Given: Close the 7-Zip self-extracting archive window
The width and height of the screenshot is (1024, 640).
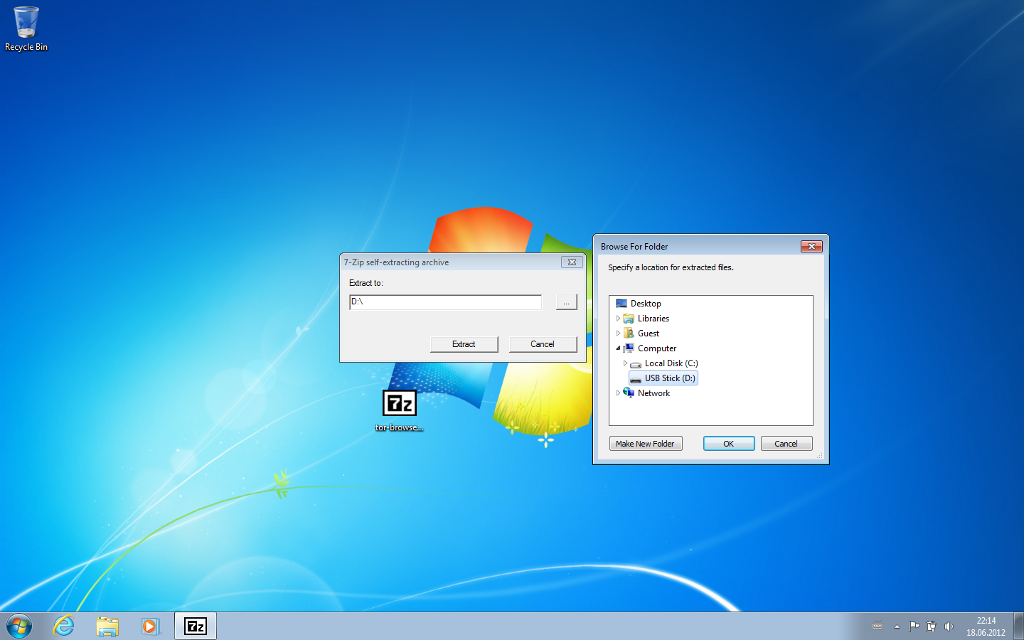Looking at the screenshot, I should [x=571, y=262].
